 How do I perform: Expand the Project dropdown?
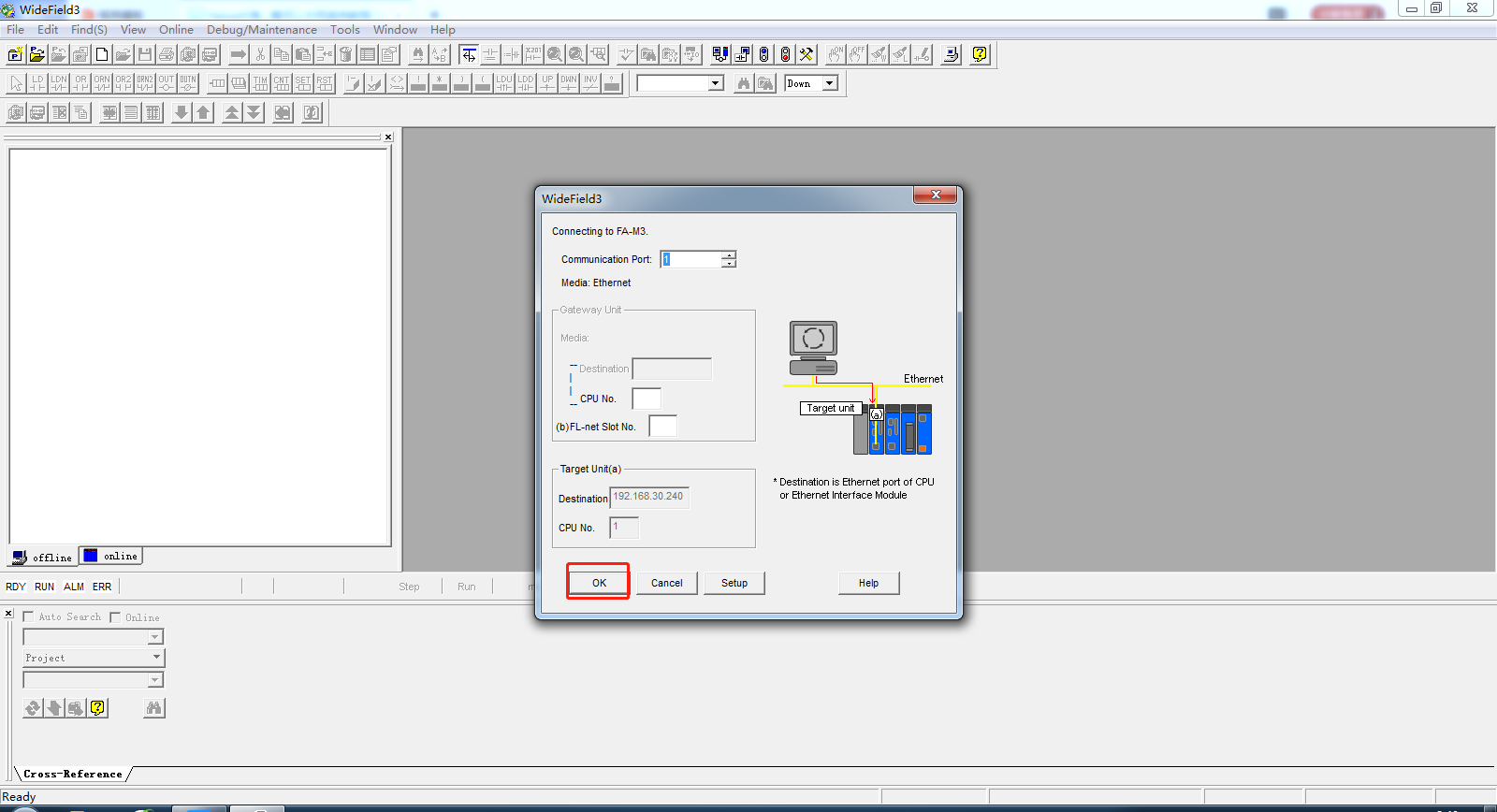(x=155, y=658)
